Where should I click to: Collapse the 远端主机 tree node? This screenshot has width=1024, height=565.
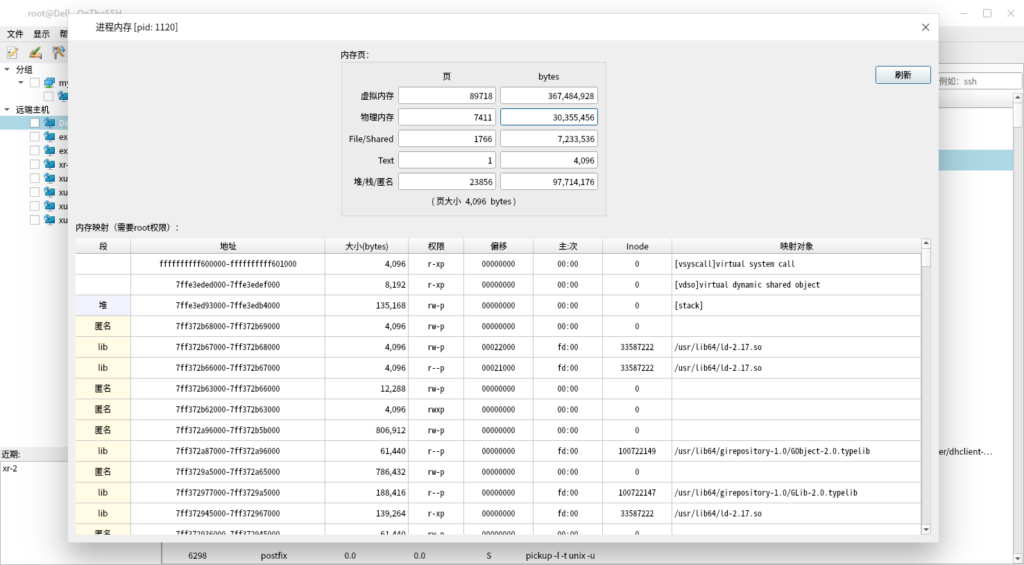point(7,110)
